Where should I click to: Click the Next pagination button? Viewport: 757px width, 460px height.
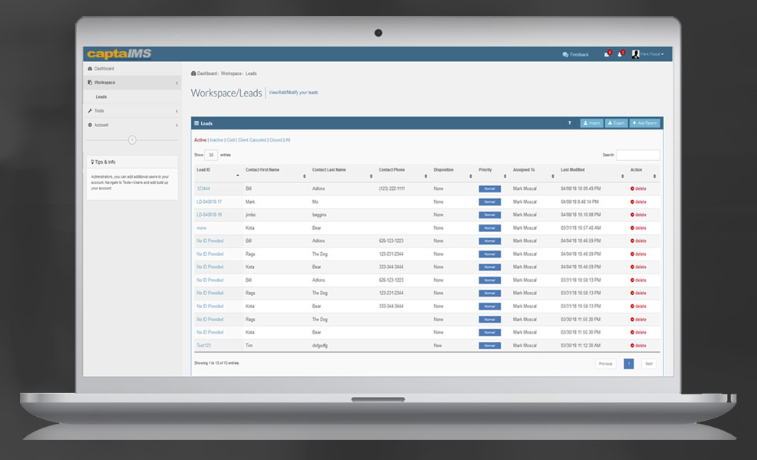point(649,364)
